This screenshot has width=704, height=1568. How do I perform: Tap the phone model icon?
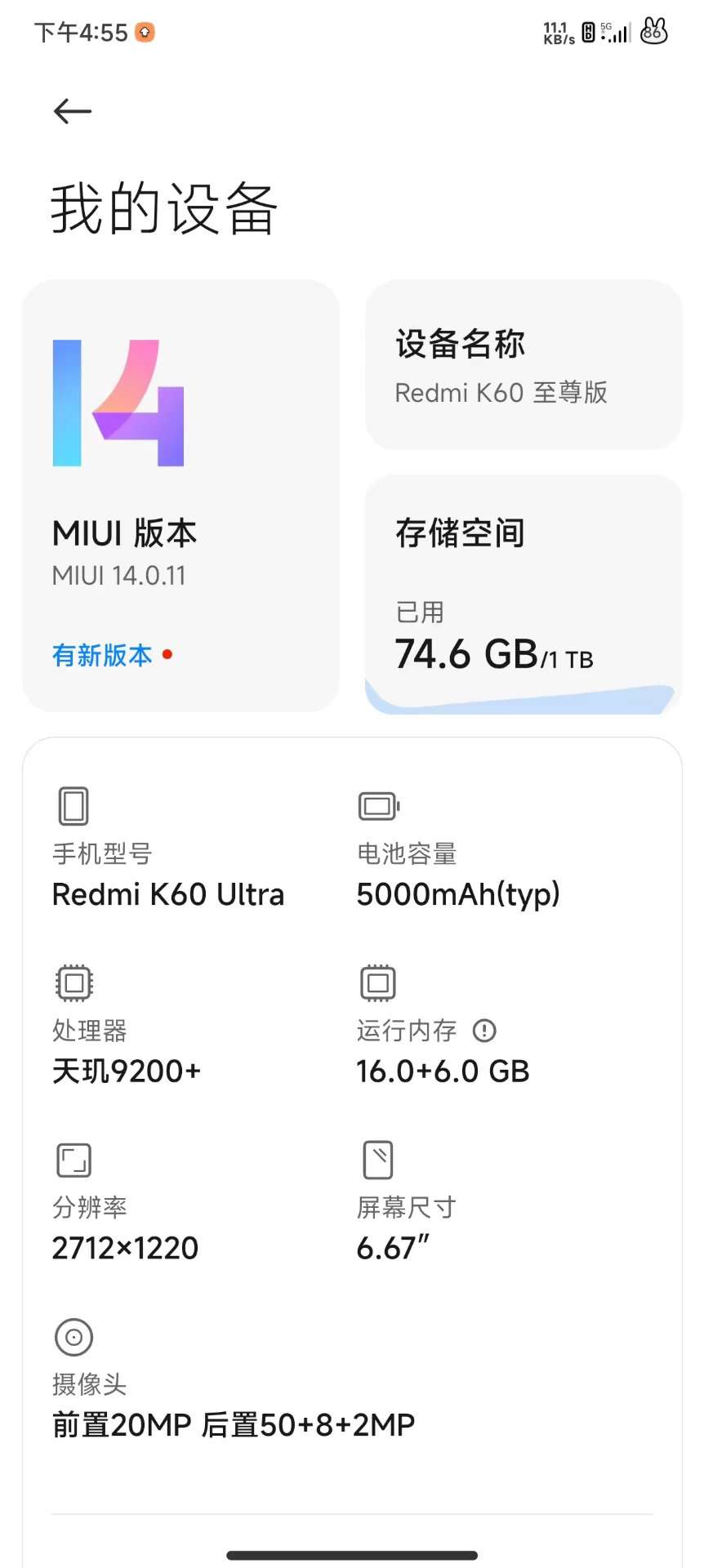coord(74,806)
